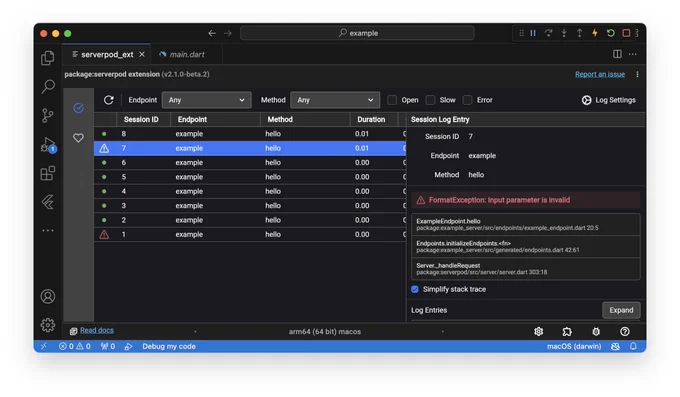Step into in debug toolbar
The width and height of the screenshot is (680, 397).
[564, 33]
